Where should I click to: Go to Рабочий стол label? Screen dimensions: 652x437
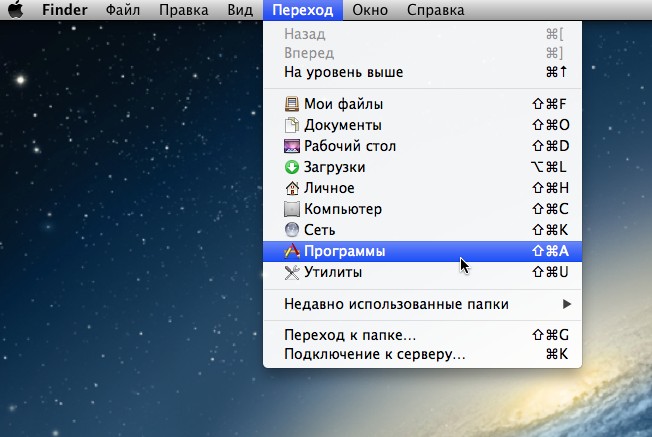[x=350, y=146]
